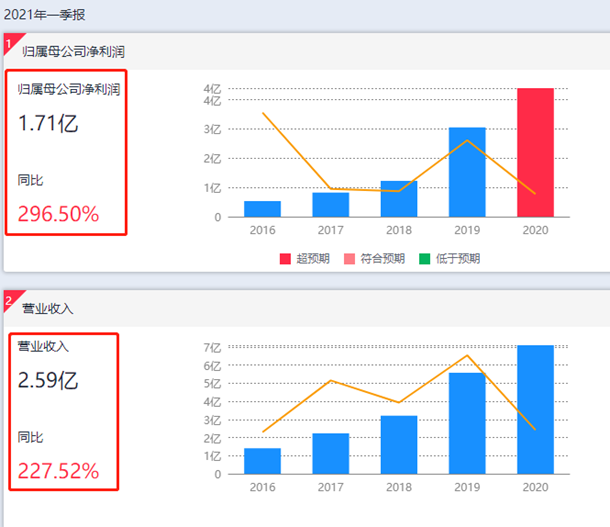Select the 2019 bar in net profit chart

click(x=467, y=172)
